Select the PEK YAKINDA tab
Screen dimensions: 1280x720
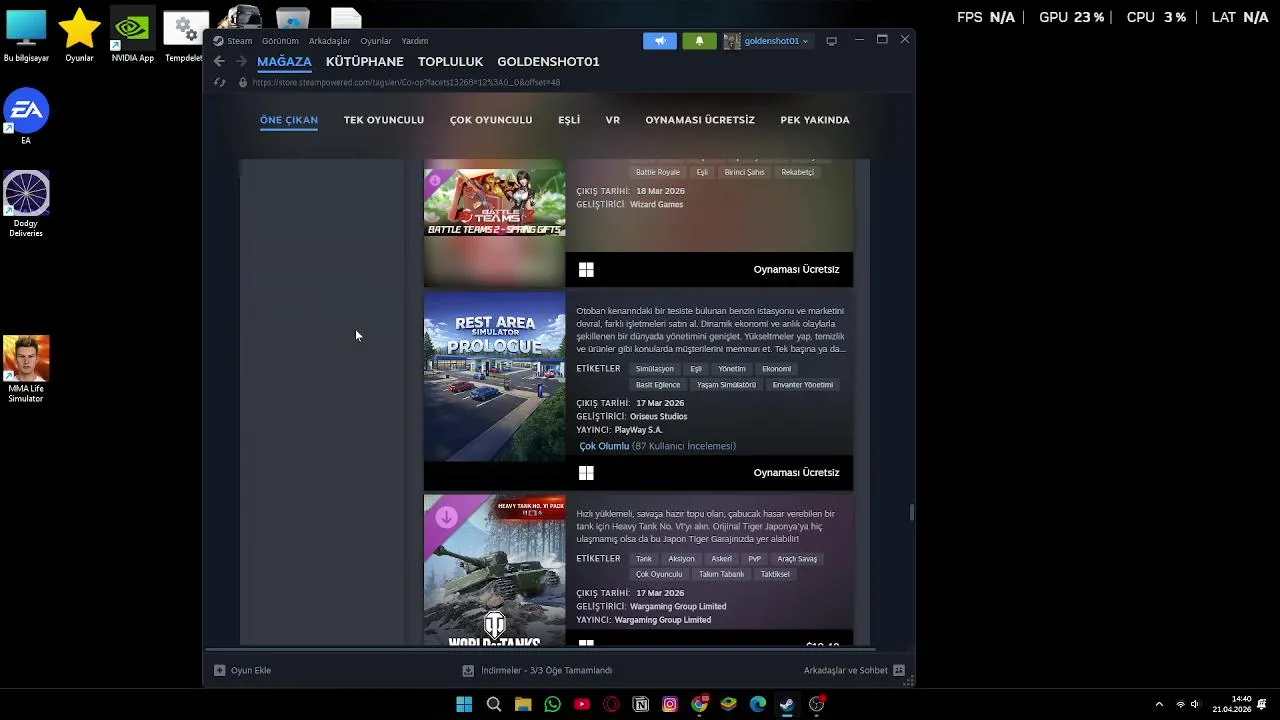coord(815,120)
